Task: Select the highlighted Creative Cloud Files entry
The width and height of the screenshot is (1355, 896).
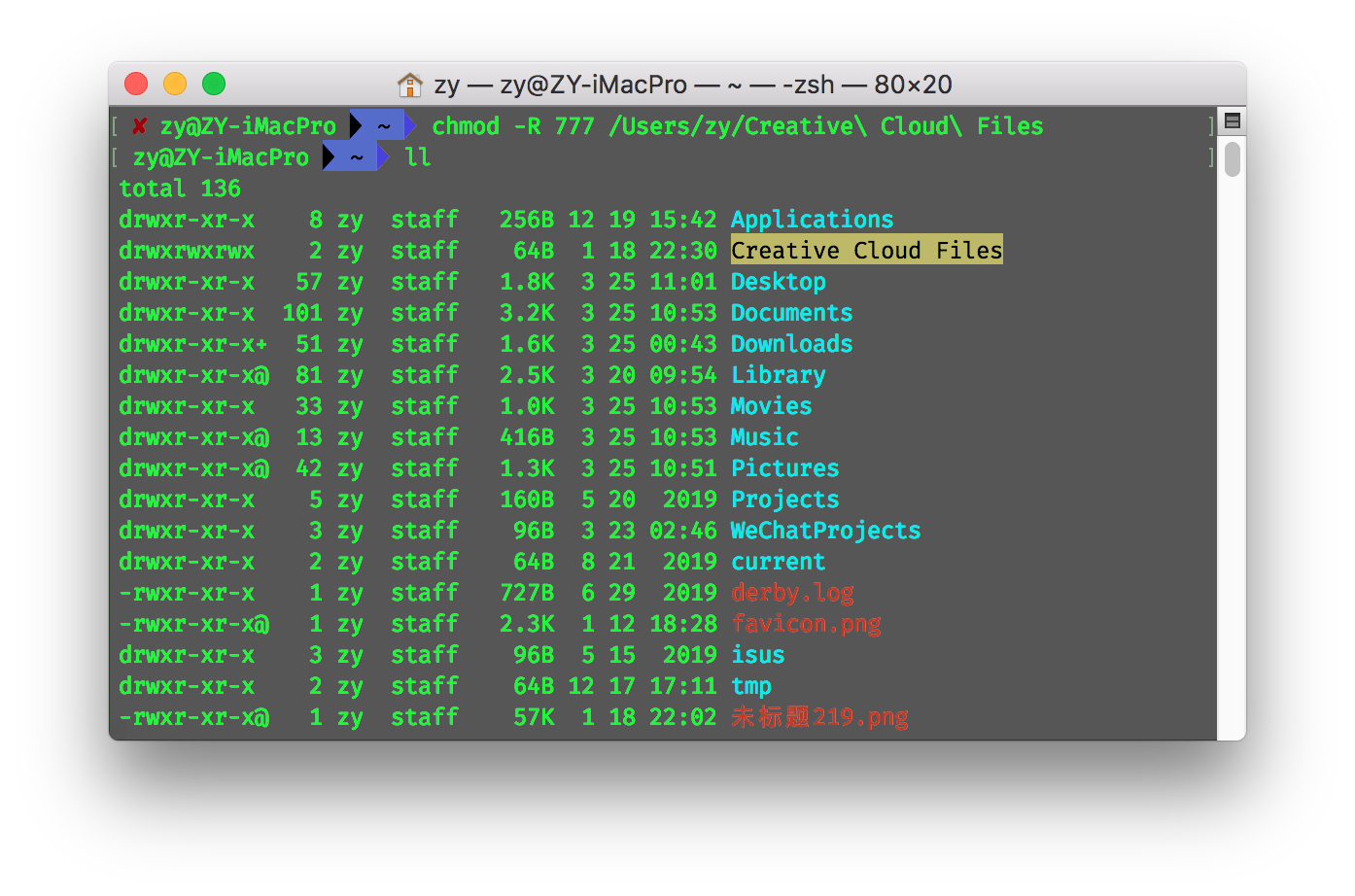Action: tap(867, 251)
